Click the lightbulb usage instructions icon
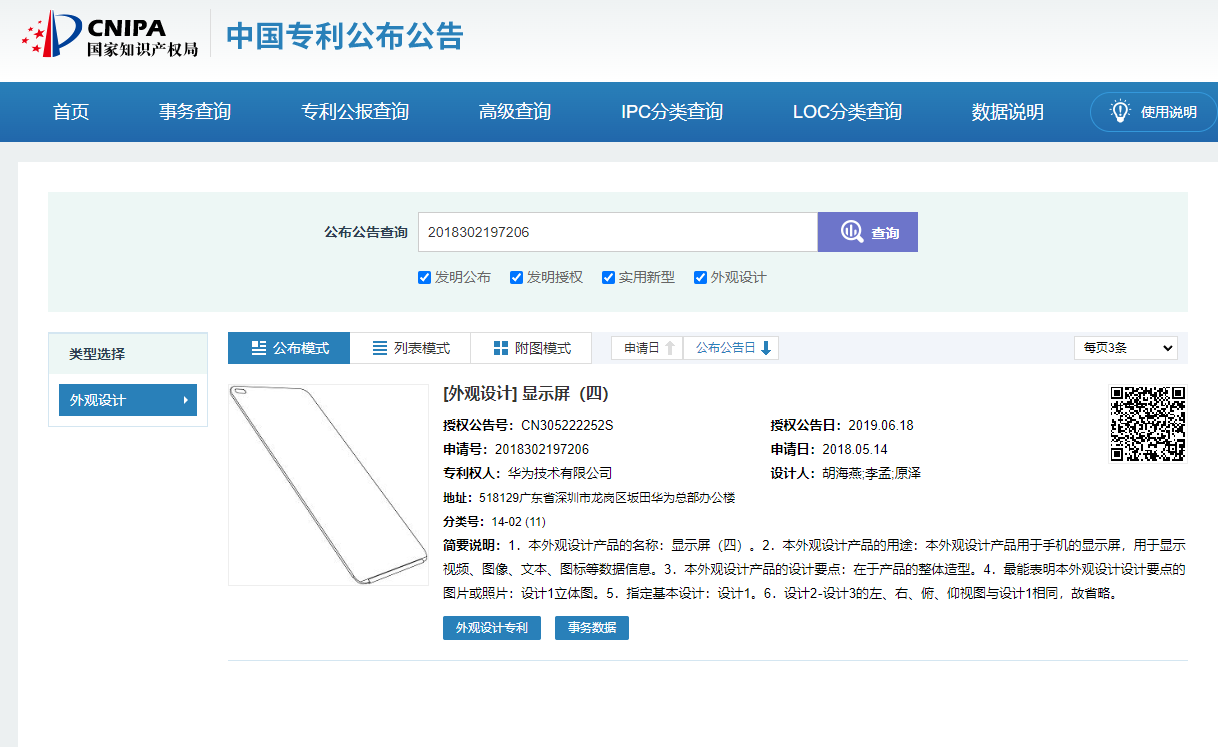This screenshot has height=747, width=1218. (x=1120, y=111)
